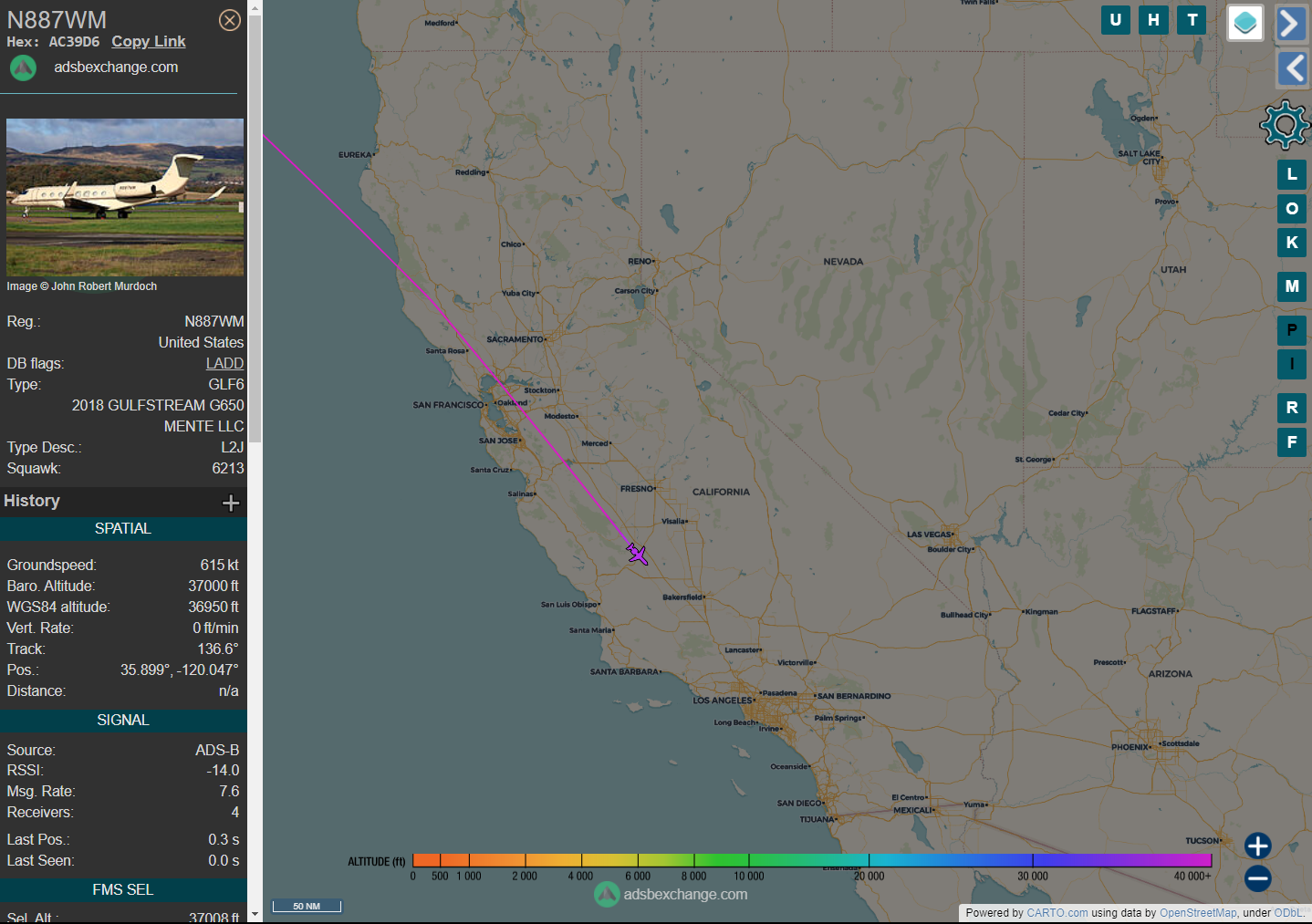Screen dimensions: 1312x924
Task: Click the Track value 136.6°
Action: 218,649
